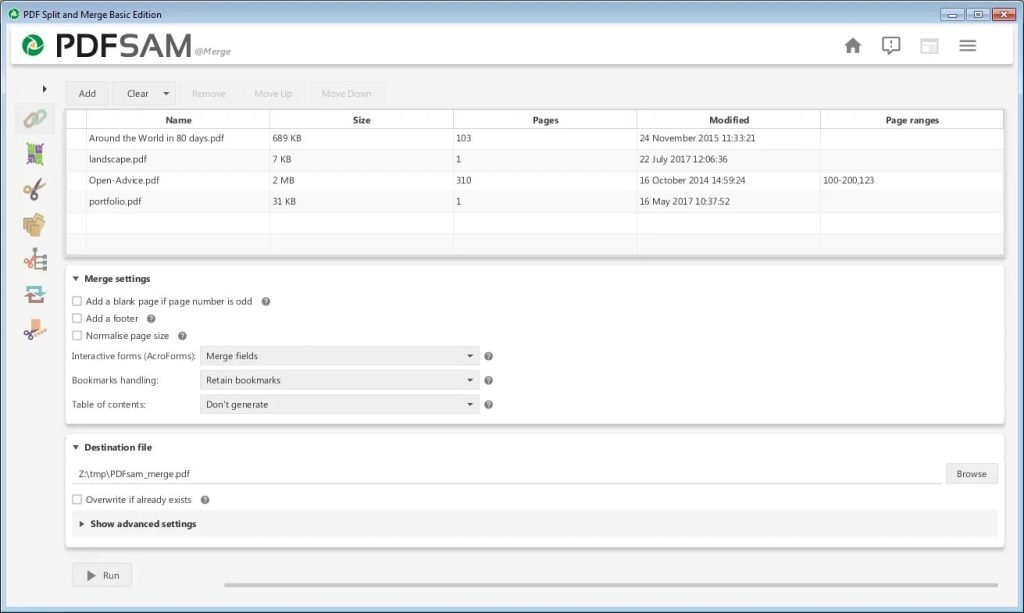The image size is (1024, 613).
Task: Select the landscape.pdf row
Action: click(x=535, y=159)
